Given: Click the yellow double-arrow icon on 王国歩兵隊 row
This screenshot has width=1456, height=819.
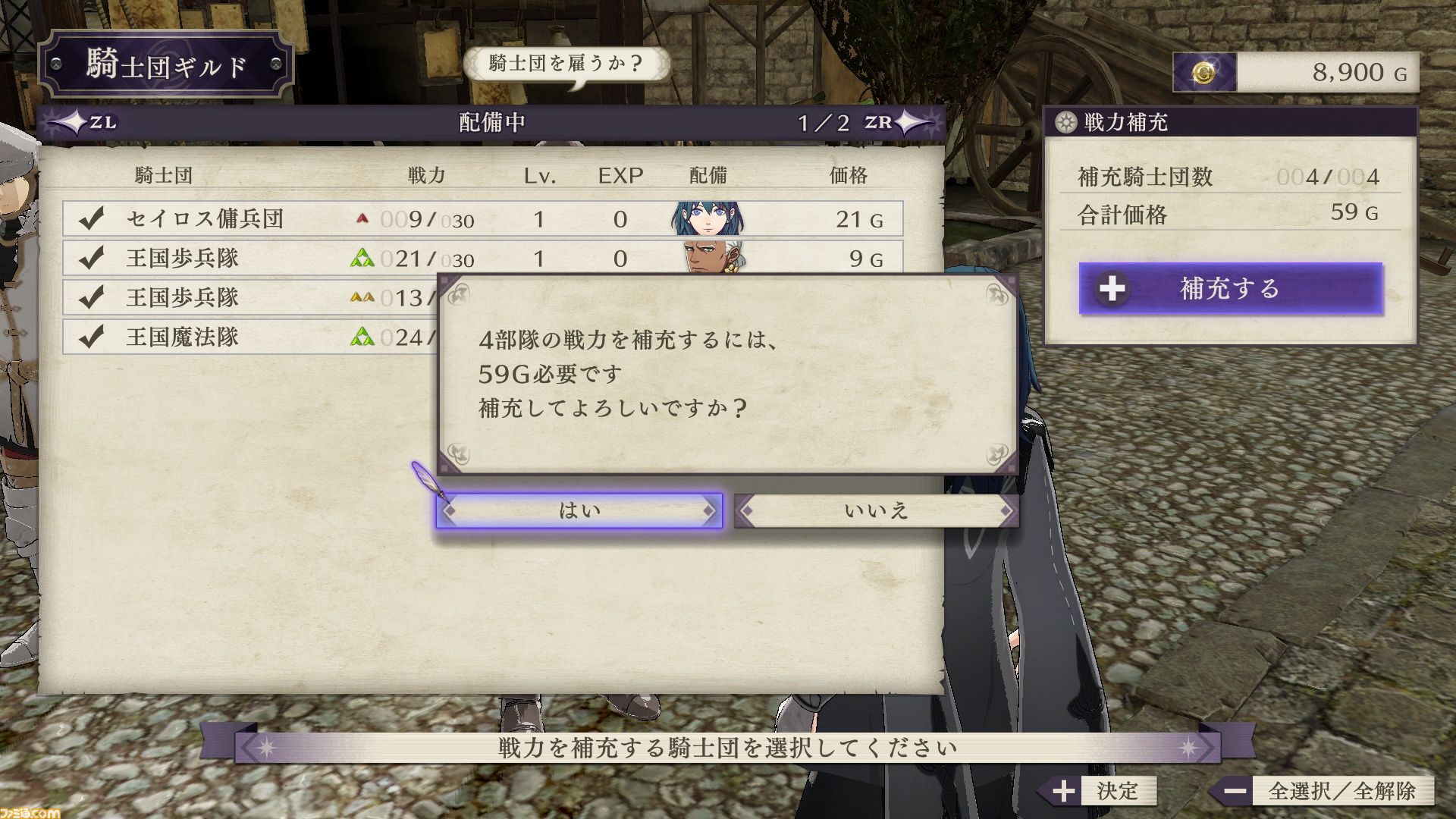Looking at the screenshot, I should (362, 297).
